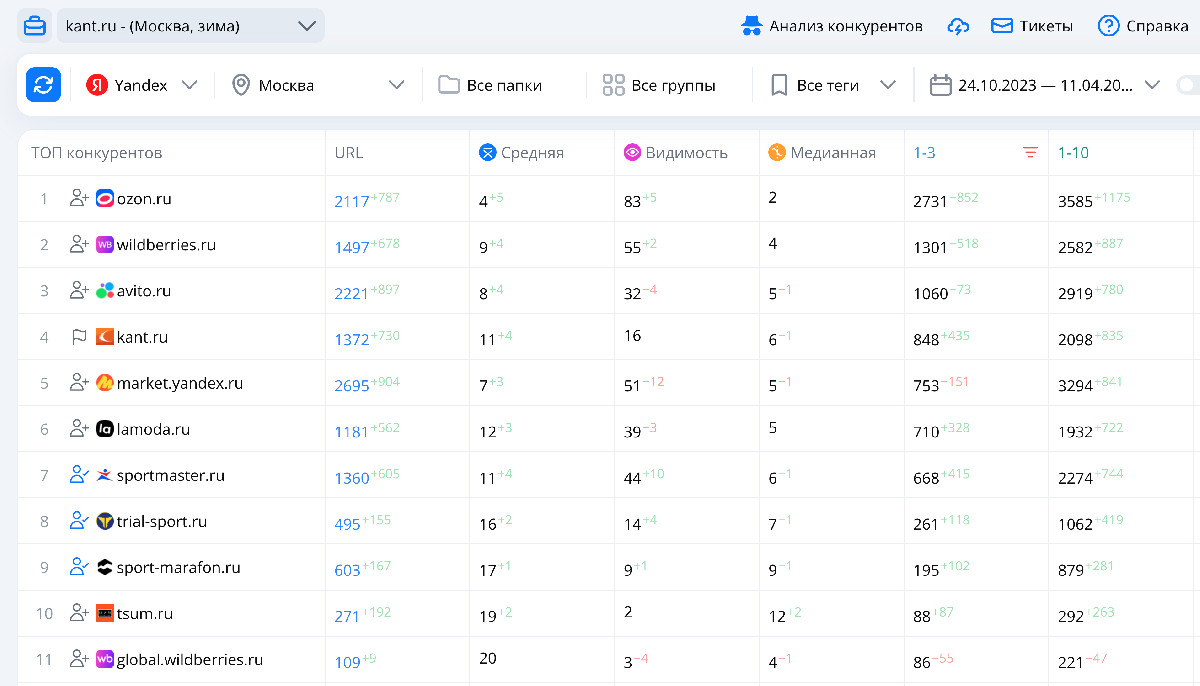Click wildberries.ru domain name in row 2

point(166,244)
